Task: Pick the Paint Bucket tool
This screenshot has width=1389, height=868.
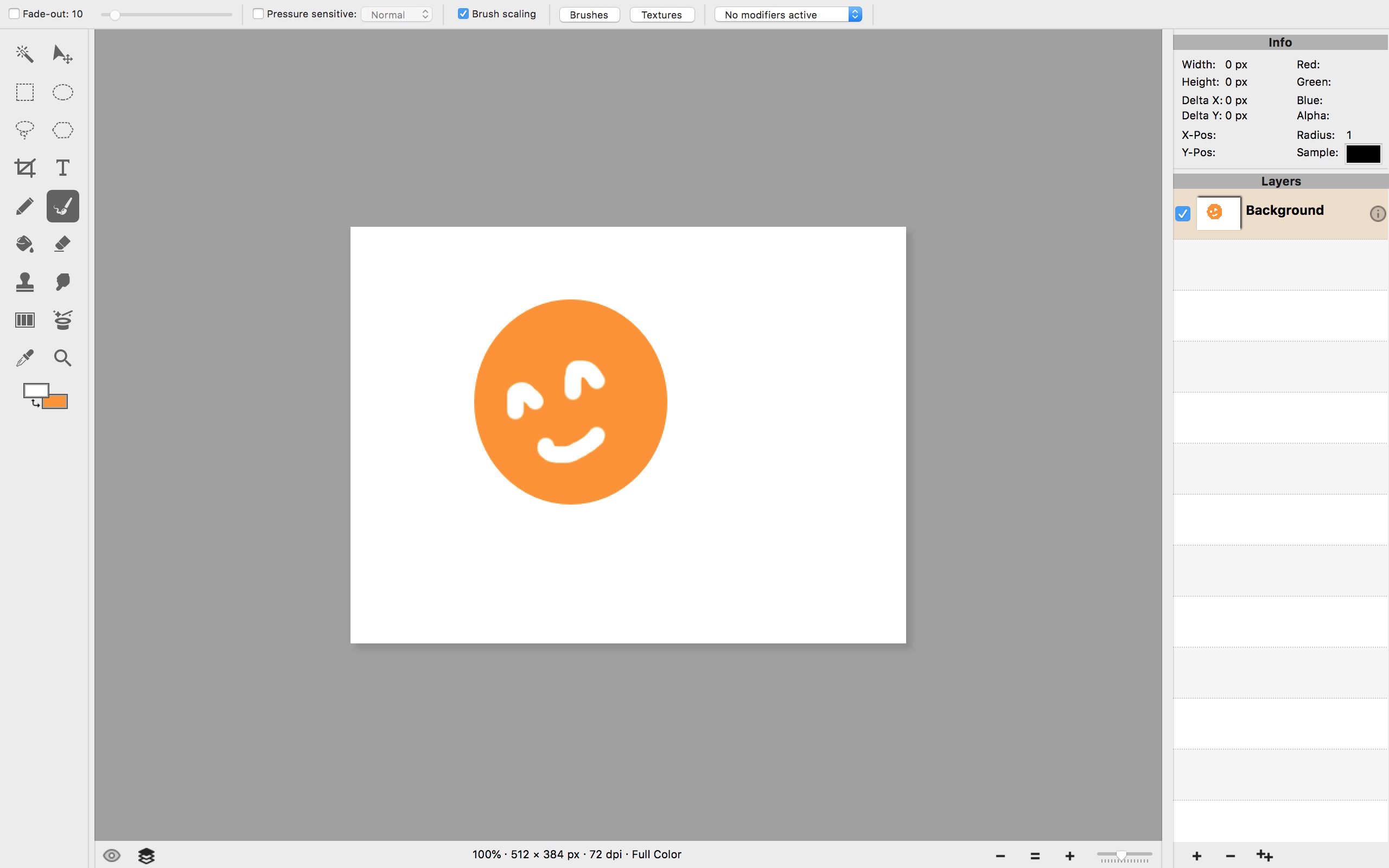Action: coord(24,244)
